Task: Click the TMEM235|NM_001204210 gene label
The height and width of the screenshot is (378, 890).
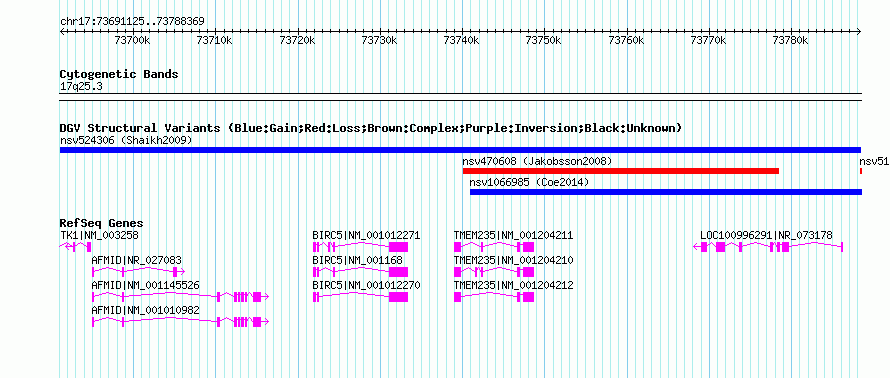Action: point(513,260)
